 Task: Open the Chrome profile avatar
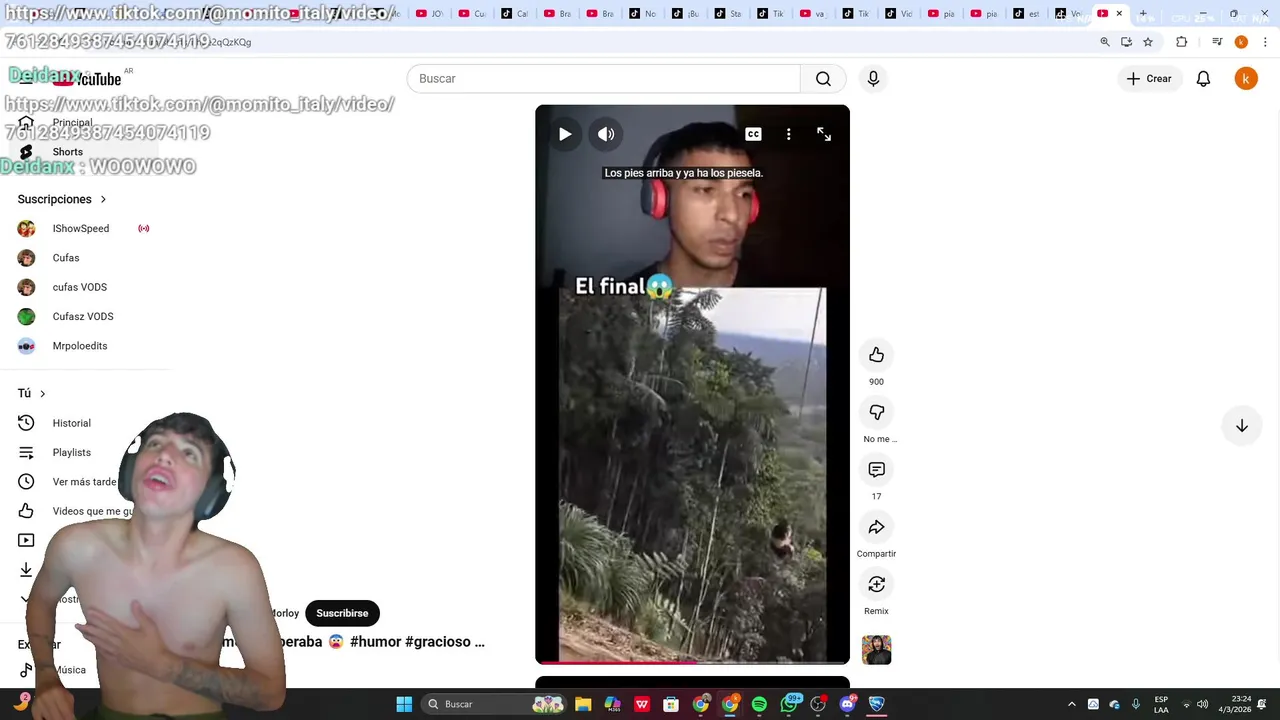click(1241, 42)
